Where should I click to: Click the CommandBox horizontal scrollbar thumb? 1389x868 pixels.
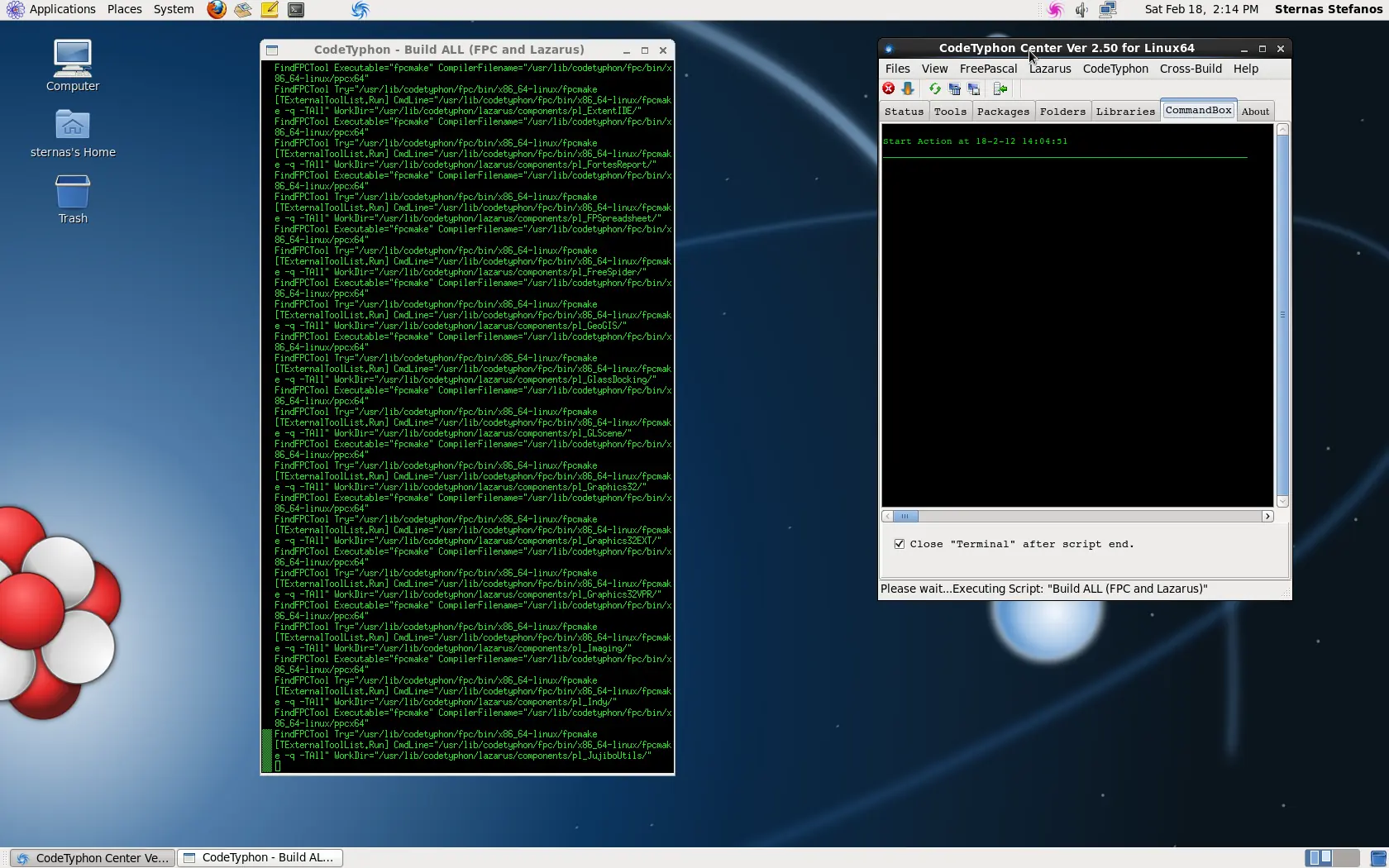click(905, 516)
